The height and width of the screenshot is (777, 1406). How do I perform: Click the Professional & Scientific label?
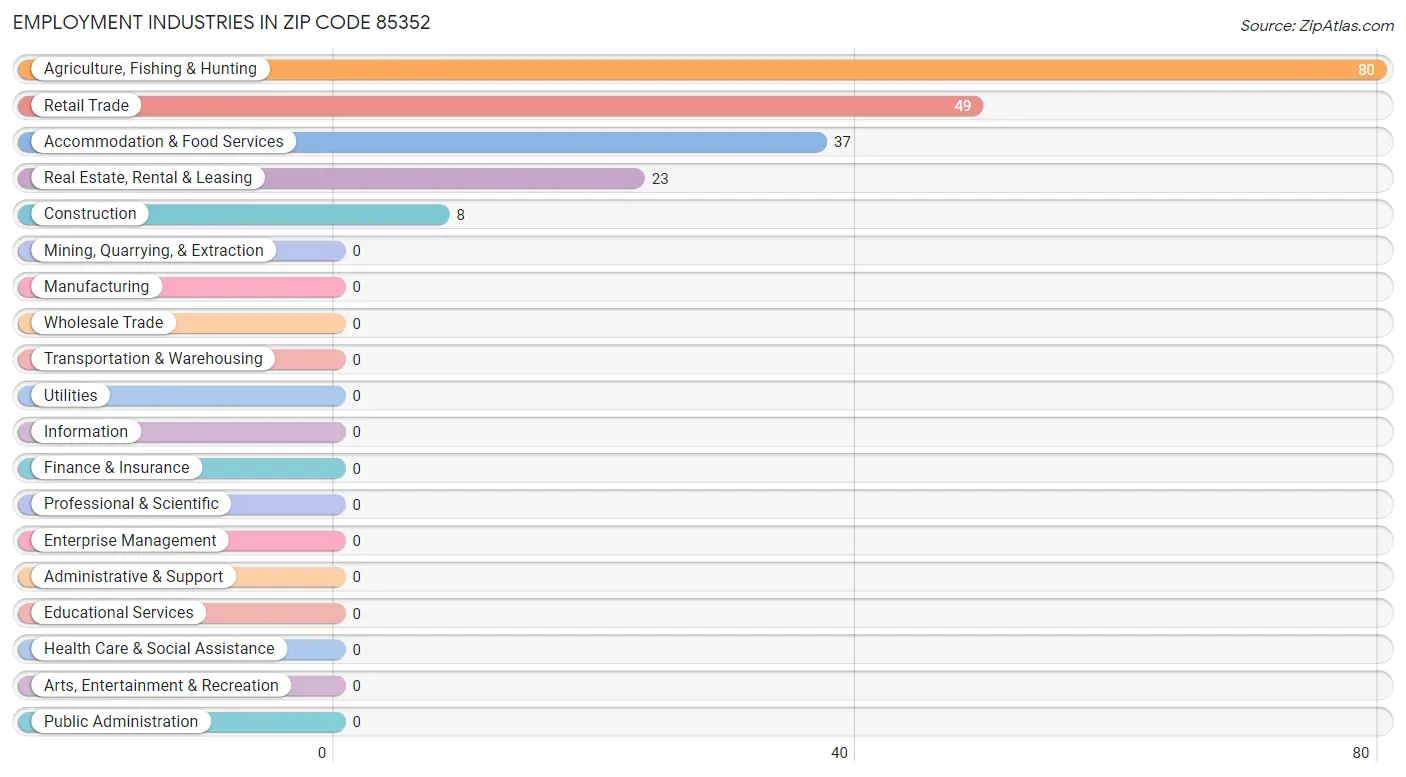tap(131, 504)
